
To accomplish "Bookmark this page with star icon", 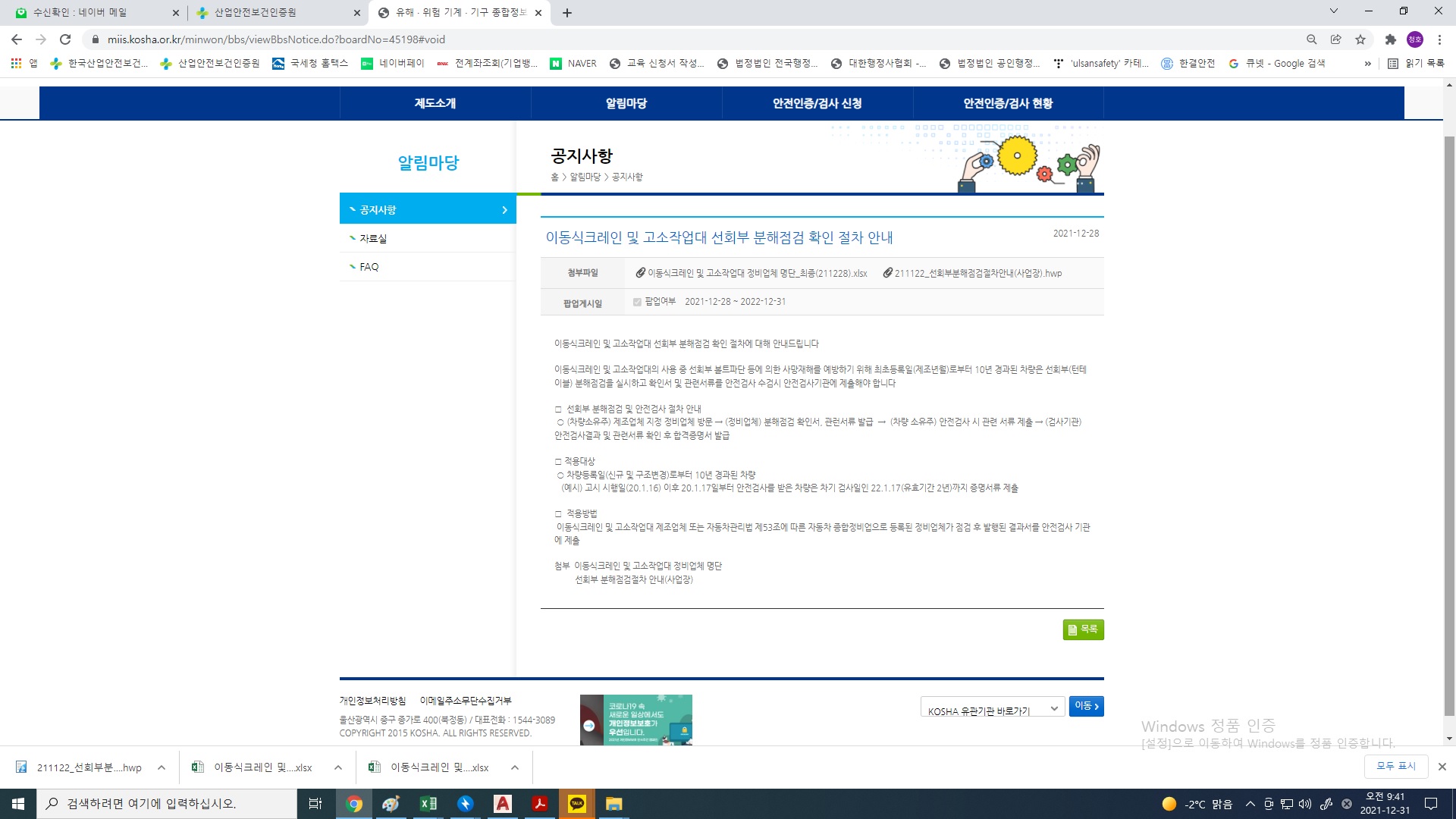I will point(1360,39).
